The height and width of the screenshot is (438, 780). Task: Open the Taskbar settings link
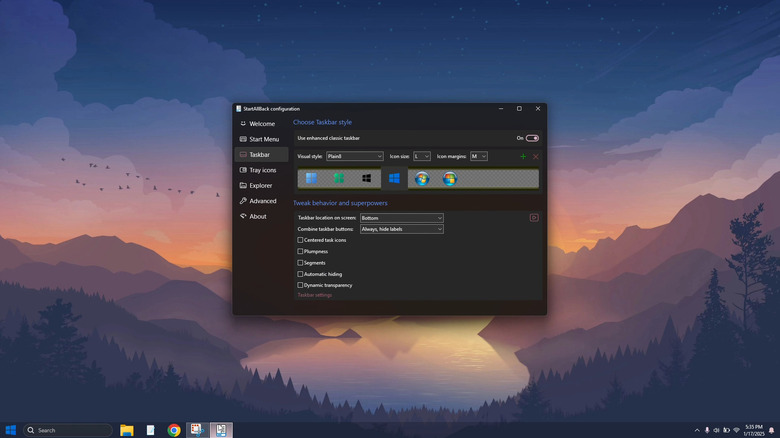315,295
